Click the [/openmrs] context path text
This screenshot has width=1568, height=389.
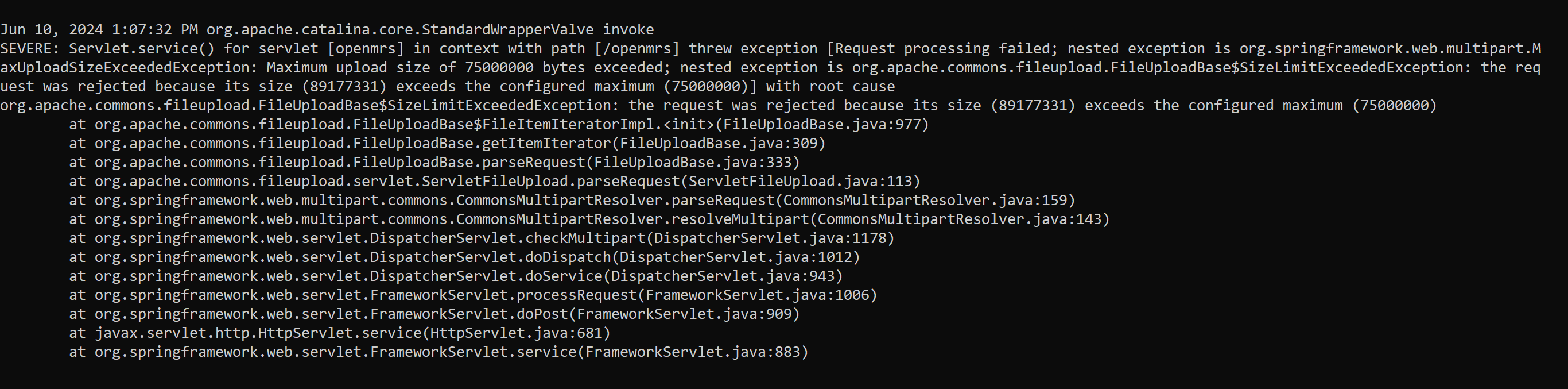pos(636,49)
